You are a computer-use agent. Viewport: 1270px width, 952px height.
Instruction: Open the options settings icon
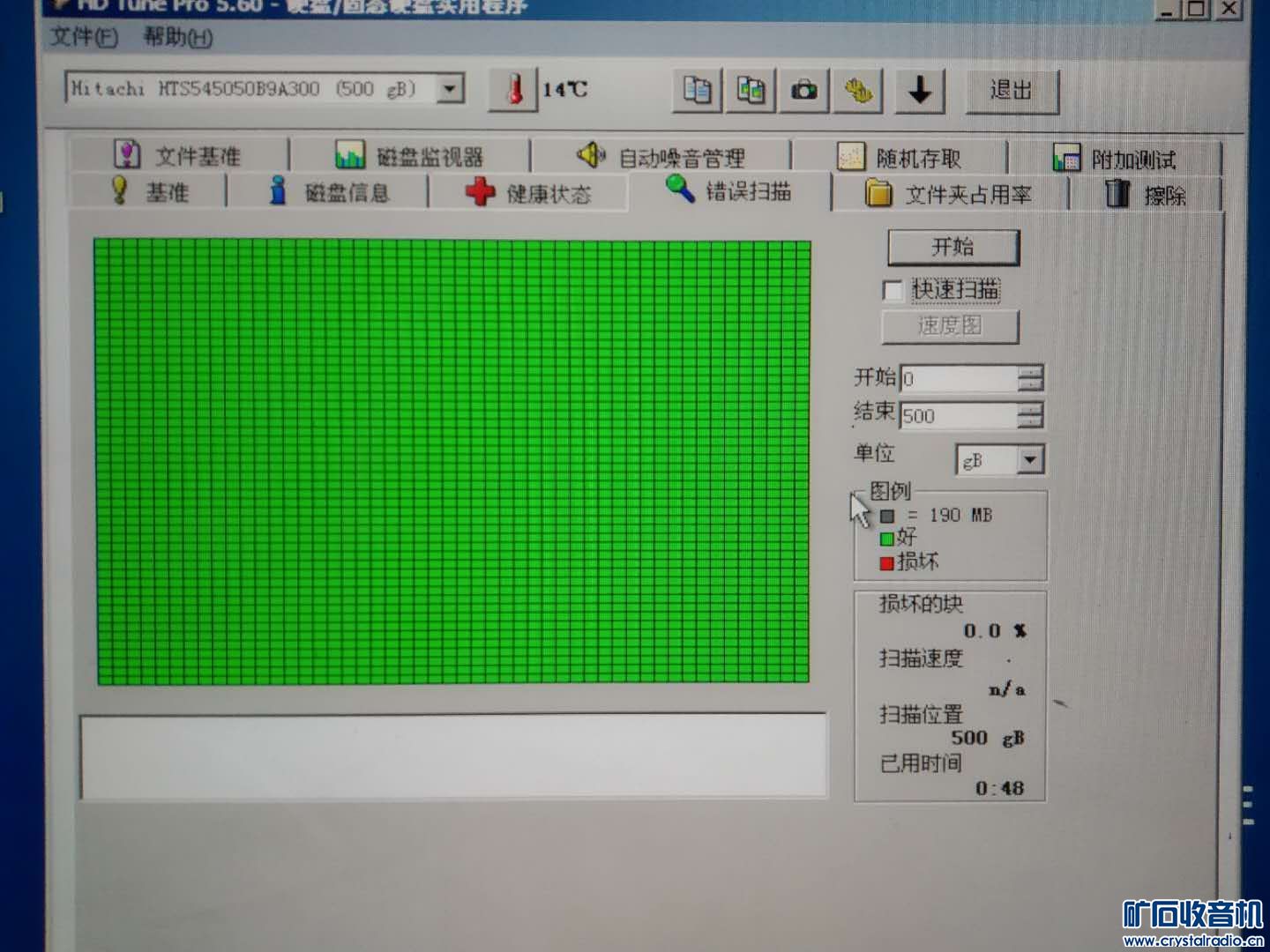tap(858, 90)
